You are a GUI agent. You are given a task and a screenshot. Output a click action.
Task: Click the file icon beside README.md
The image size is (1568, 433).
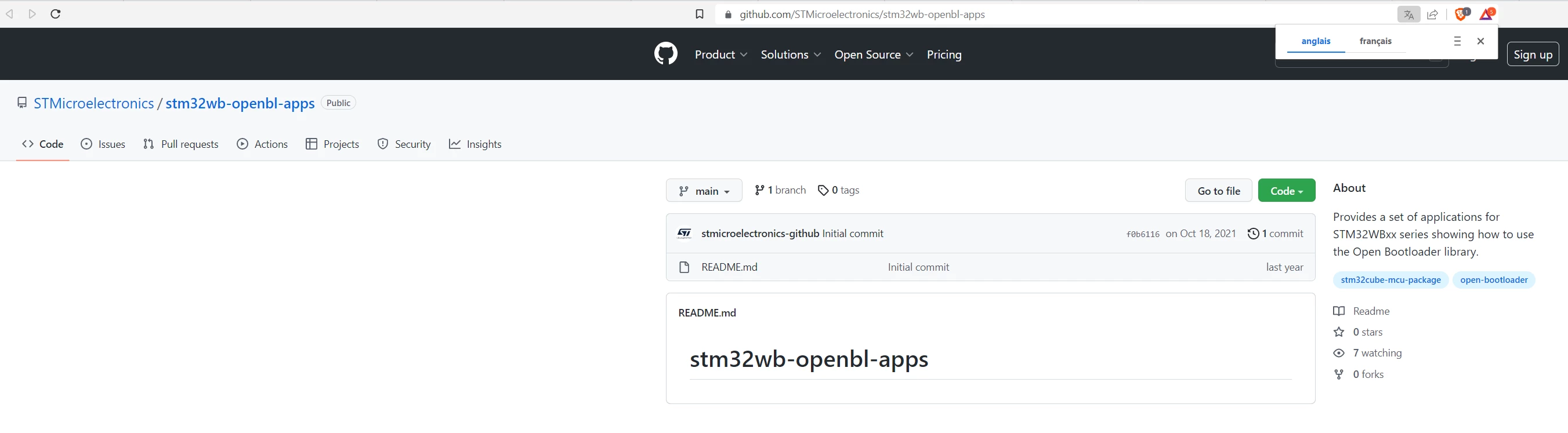[x=684, y=267]
